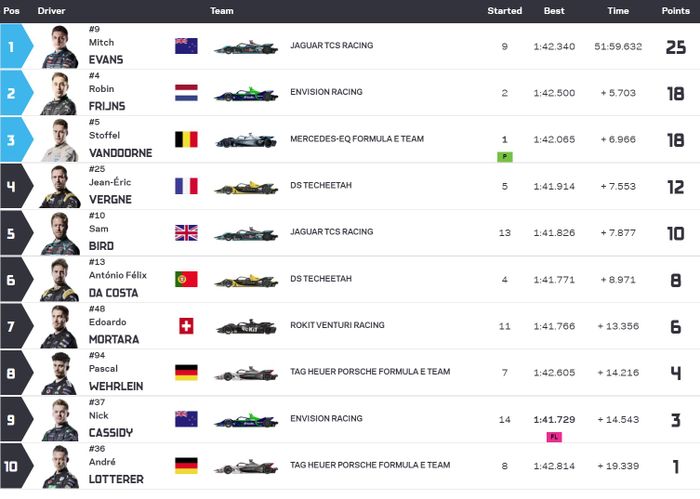The width and height of the screenshot is (700, 499).
Task: Click the UK flag beside Sam Bird
Action: (186, 233)
